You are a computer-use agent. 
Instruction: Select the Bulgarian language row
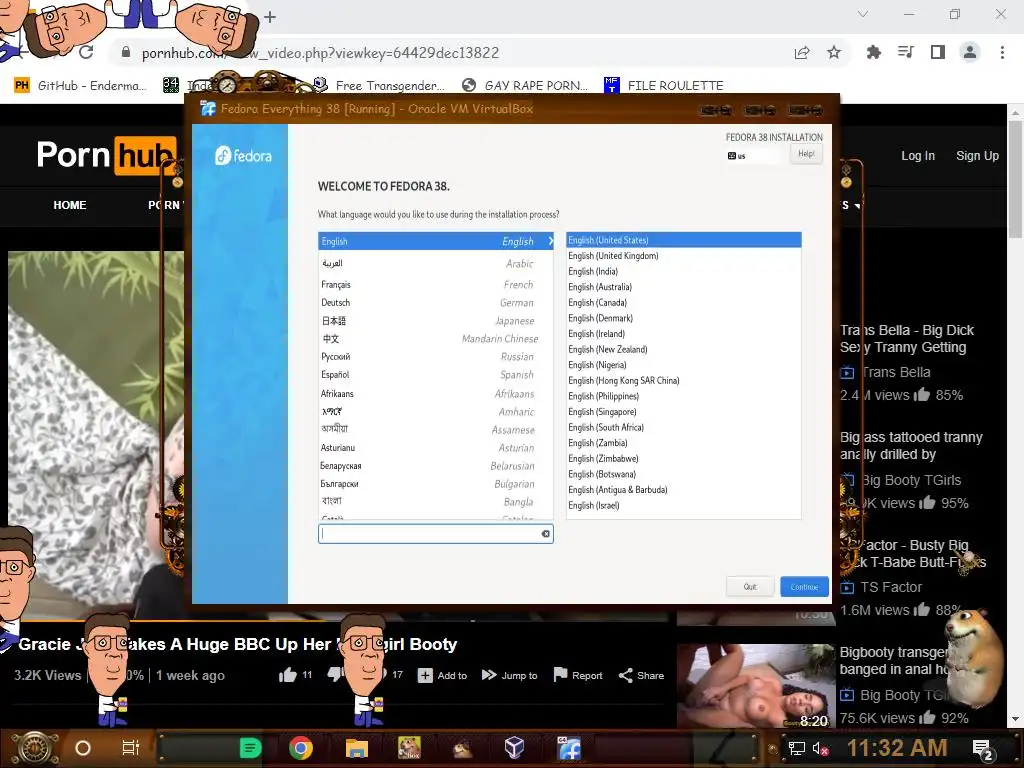pos(436,484)
